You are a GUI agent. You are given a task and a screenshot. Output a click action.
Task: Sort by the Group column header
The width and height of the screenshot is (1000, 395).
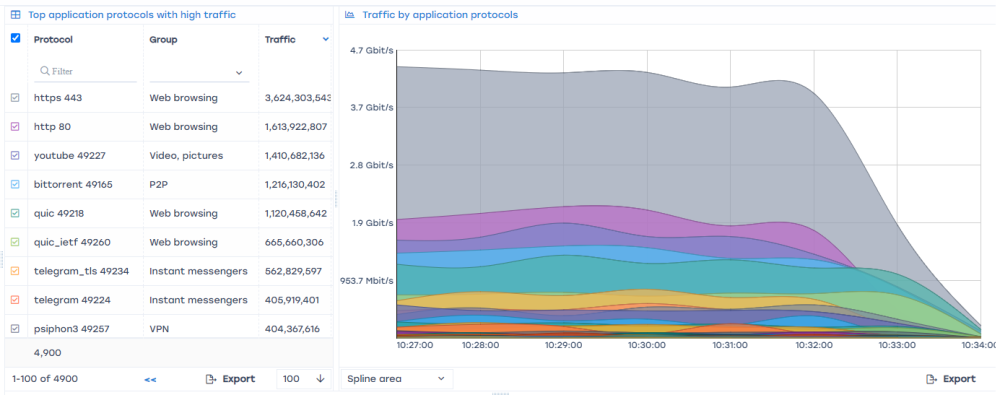click(x=163, y=40)
